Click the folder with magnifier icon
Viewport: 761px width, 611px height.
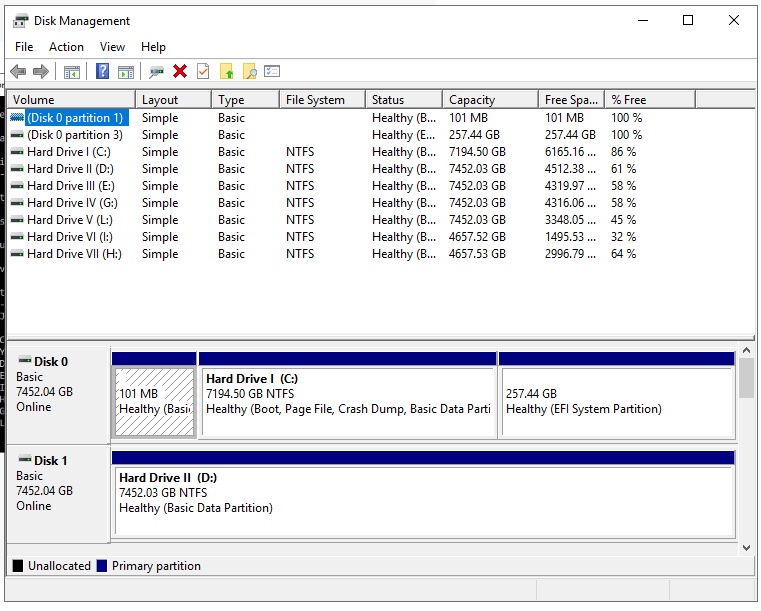click(x=249, y=71)
